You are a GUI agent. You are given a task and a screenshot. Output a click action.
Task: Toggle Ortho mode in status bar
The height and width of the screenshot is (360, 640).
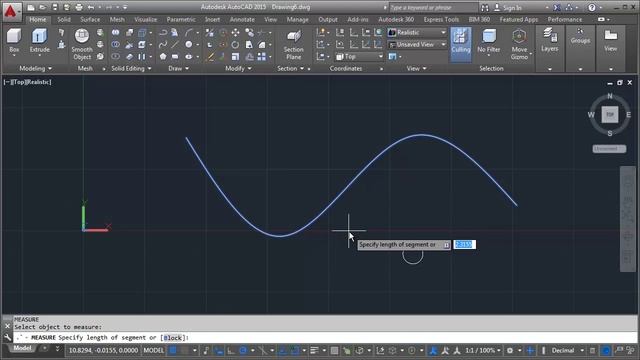[231, 350]
